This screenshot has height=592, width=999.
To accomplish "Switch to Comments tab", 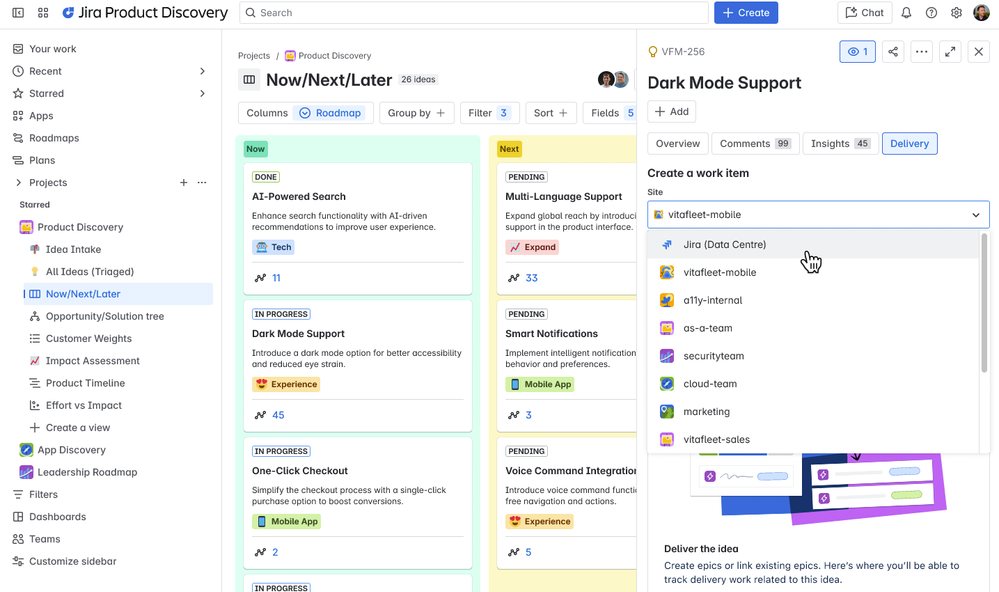I will 754,143.
